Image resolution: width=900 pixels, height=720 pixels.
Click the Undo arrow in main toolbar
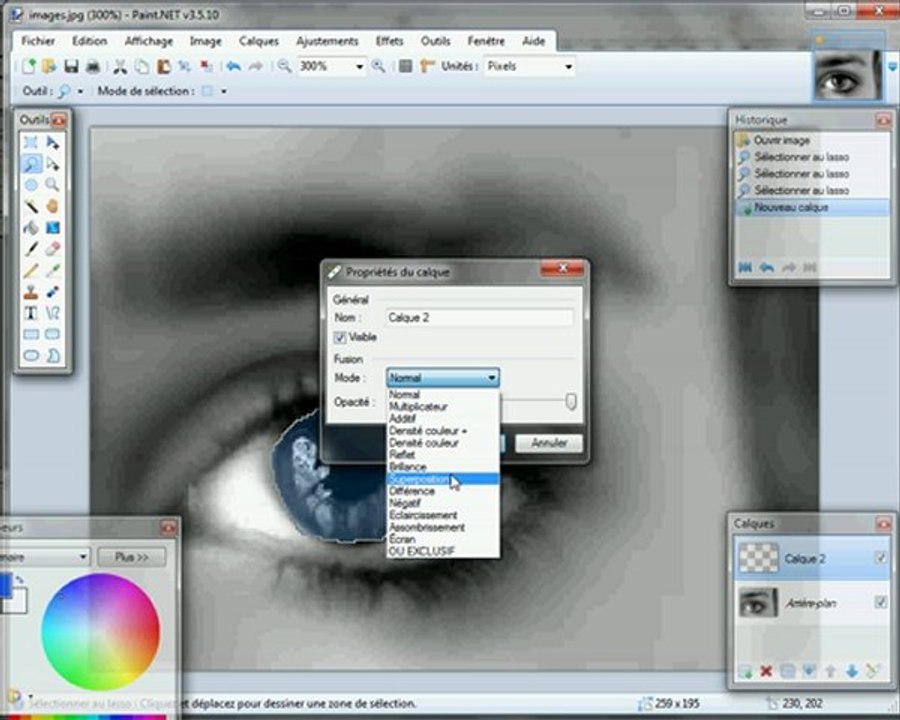[x=233, y=67]
